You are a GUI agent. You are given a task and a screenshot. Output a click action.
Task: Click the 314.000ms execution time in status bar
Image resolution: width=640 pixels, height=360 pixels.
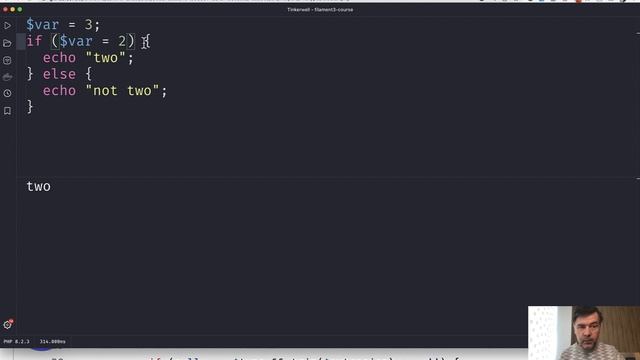tap(52, 342)
